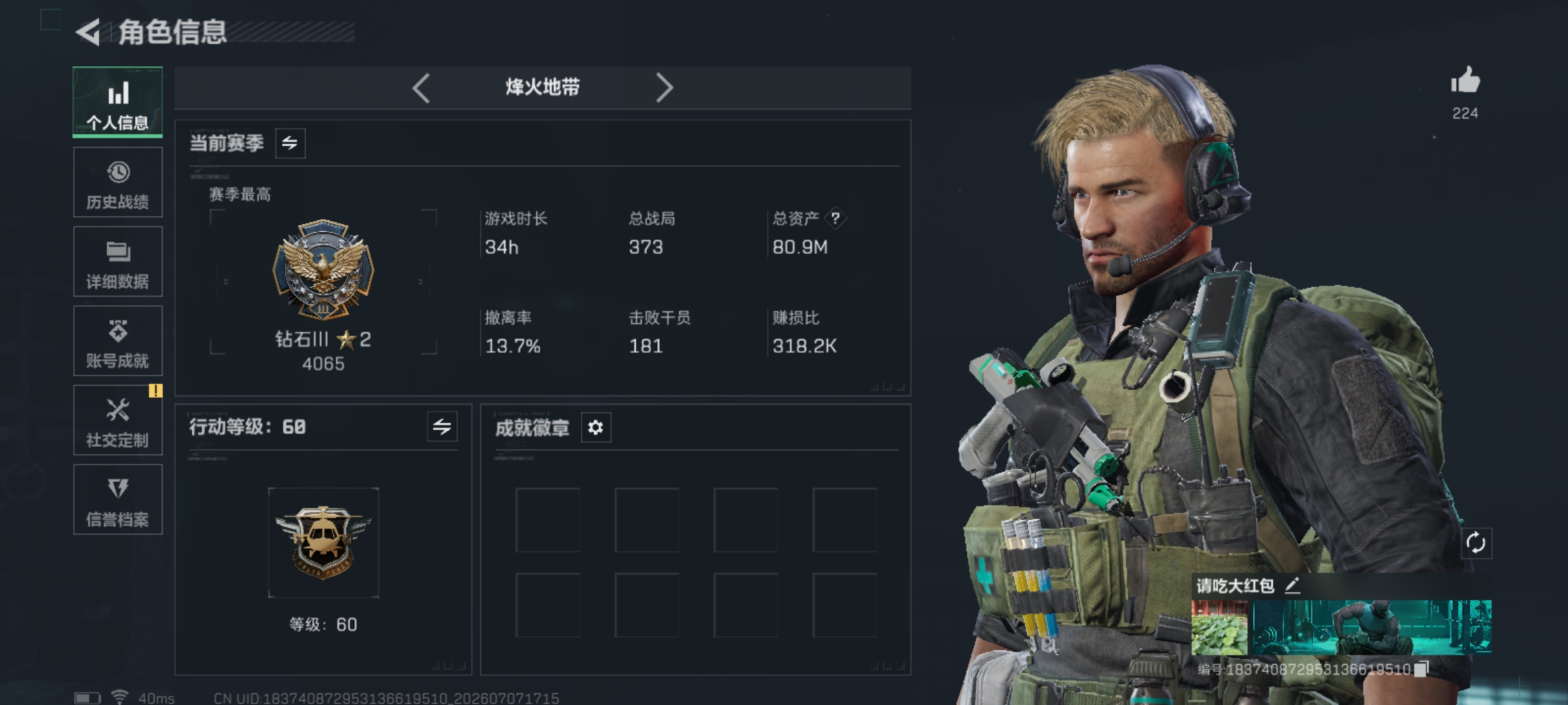Switch to previous game mode with left chevron
This screenshot has width=1568, height=705.
click(421, 88)
